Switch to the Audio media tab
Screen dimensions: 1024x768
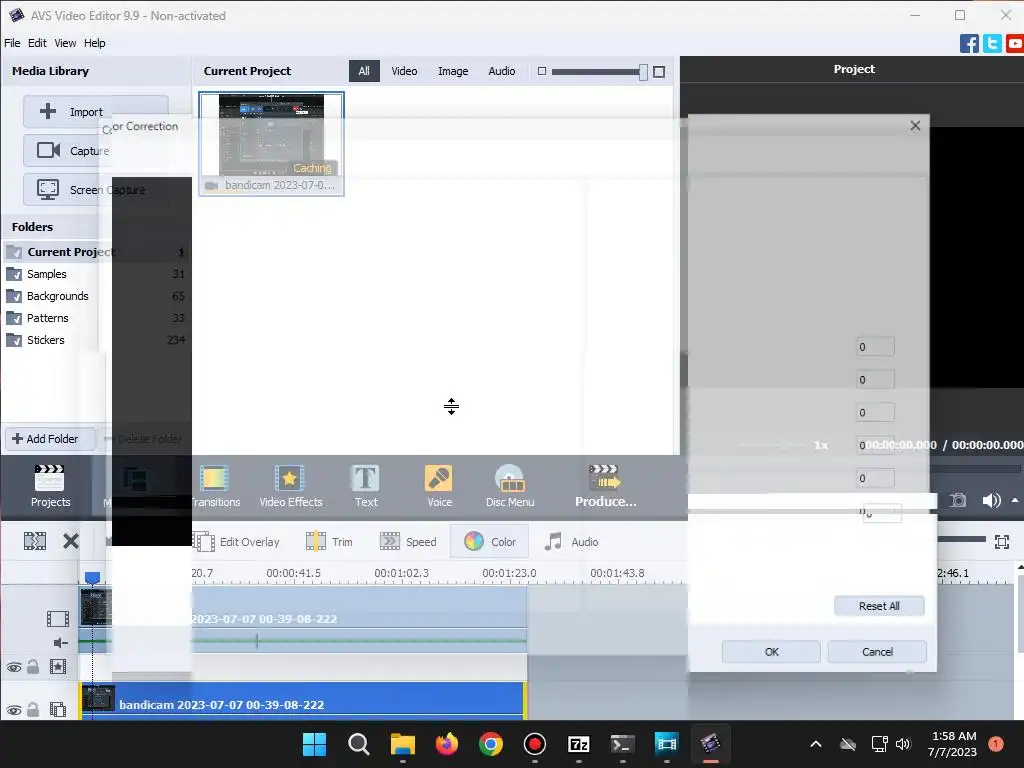[x=502, y=71]
